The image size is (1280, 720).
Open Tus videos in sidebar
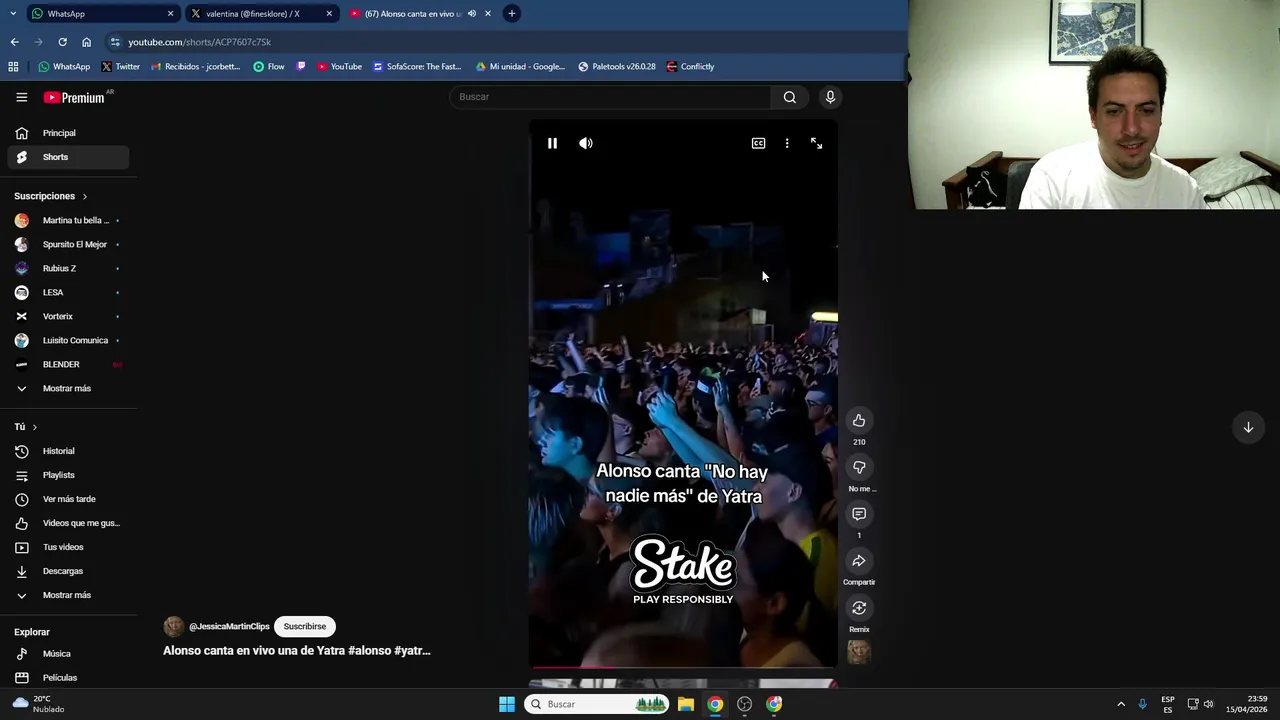[x=68, y=547]
